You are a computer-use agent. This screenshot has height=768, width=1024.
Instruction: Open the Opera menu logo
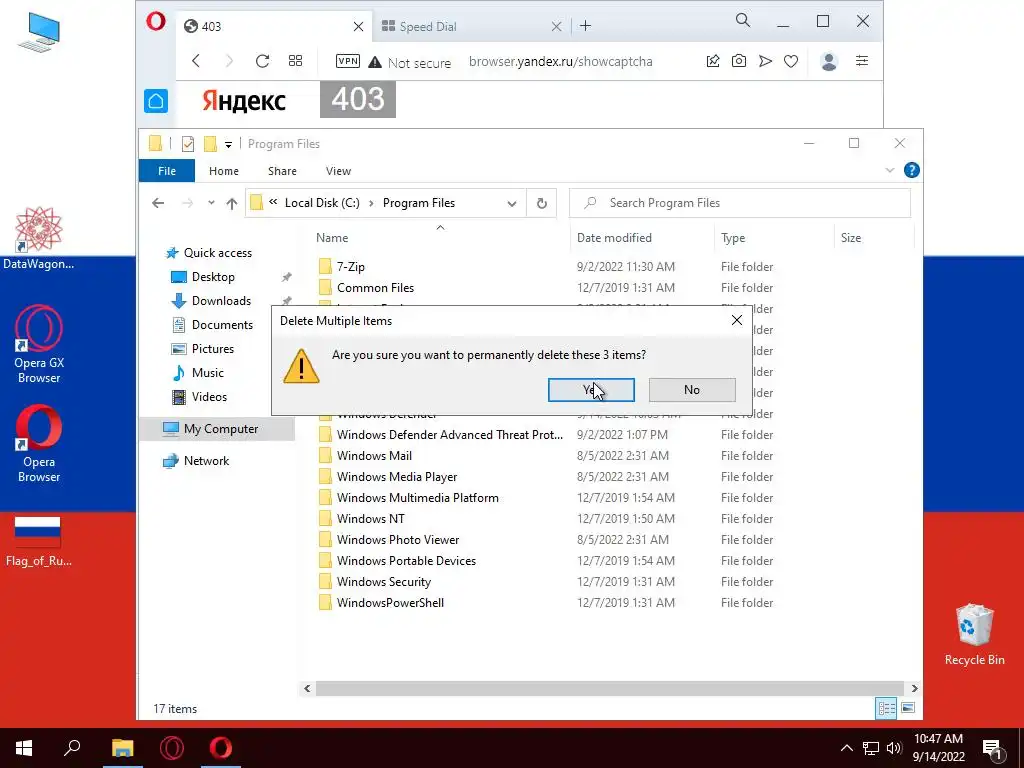click(155, 22)
